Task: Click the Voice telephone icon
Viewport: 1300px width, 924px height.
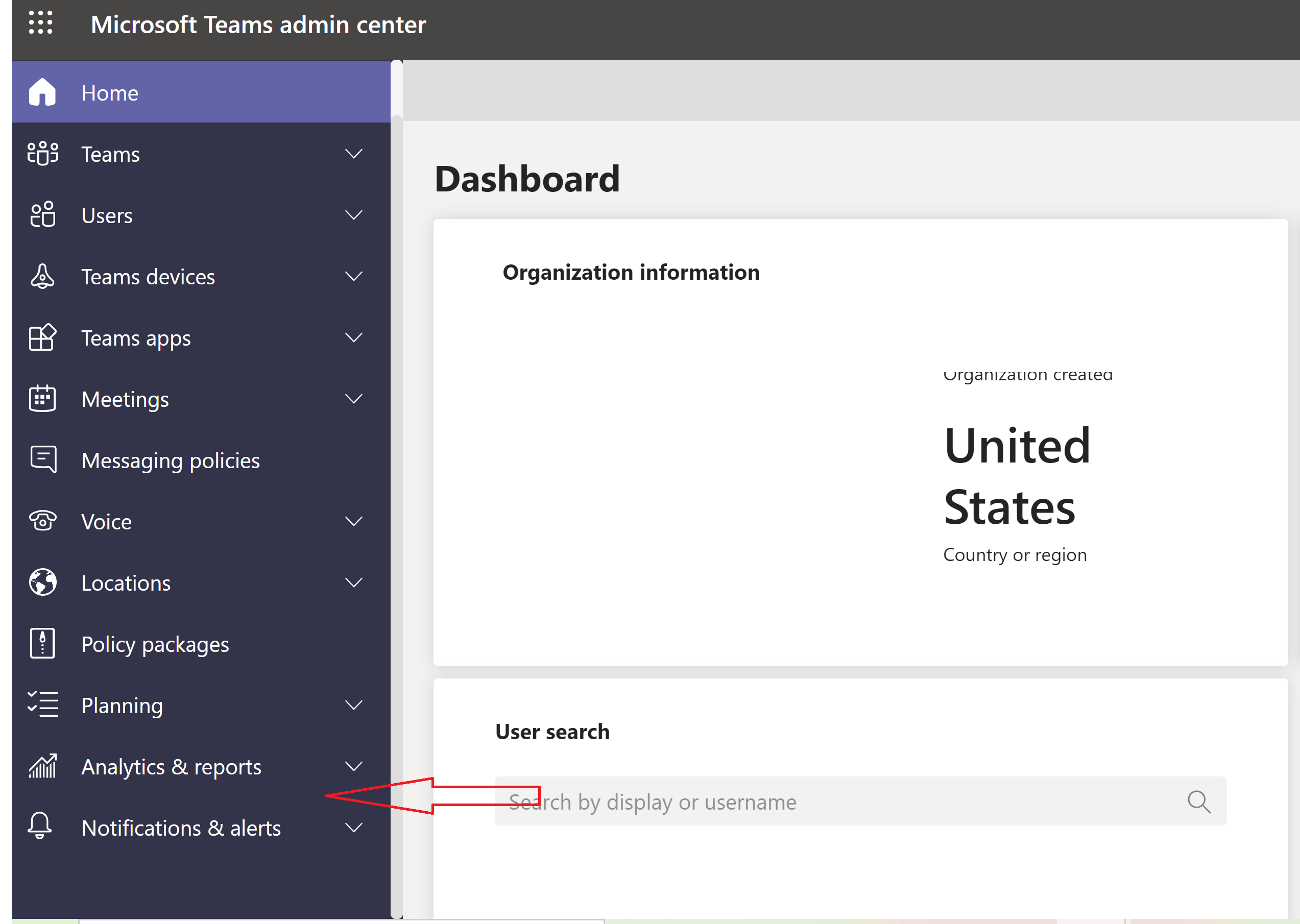Action: pyautogui.click(x=42, y=521)
